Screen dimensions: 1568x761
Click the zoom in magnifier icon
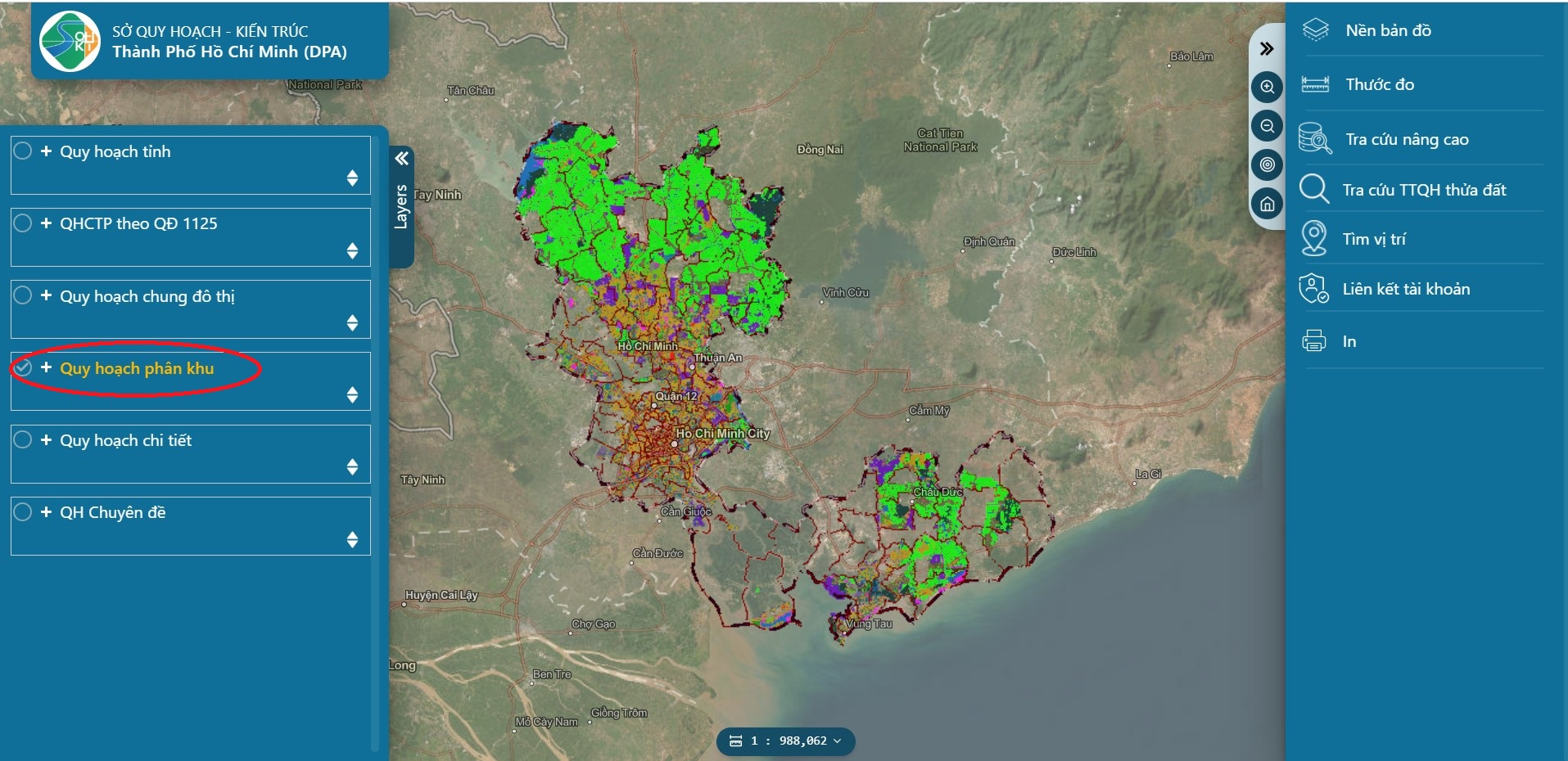1267,87
